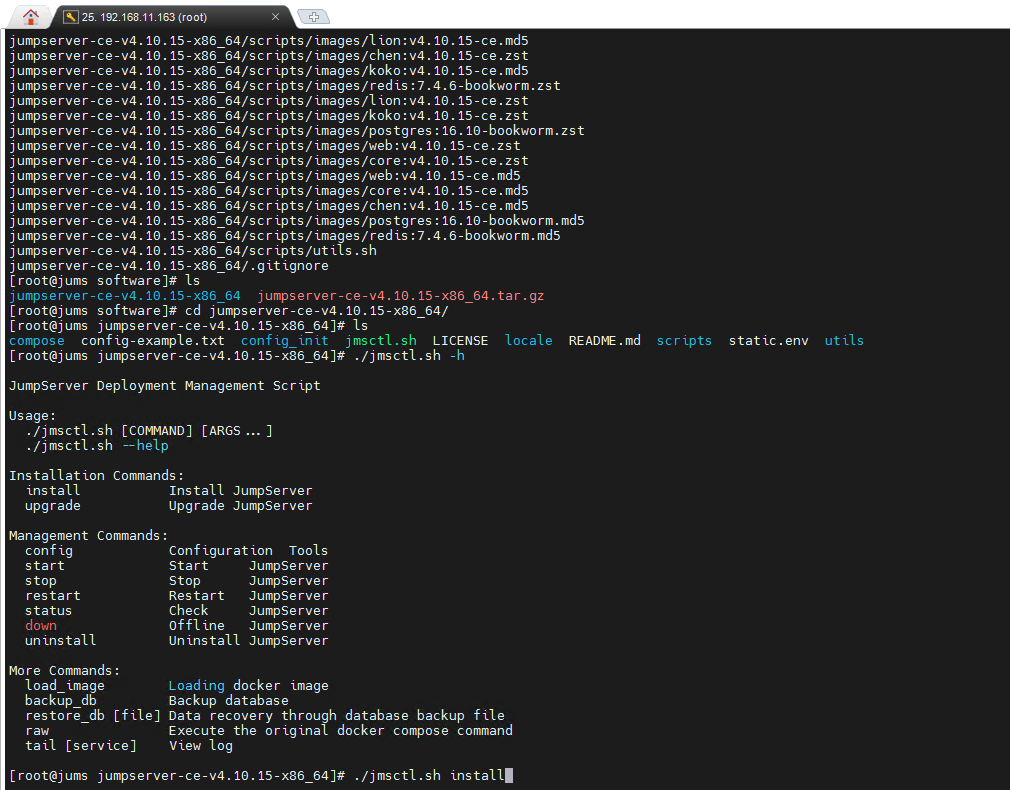The width and height of the screenshot is (1010, 790).
Task: Click the config_init directory name
Action: click(x=285, y=341)
